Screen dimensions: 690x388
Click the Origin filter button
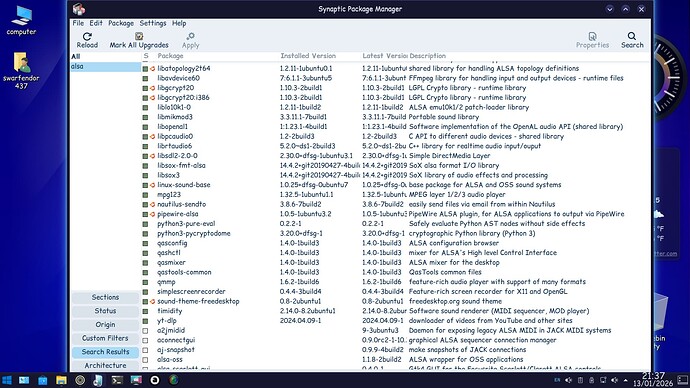click(x=105, y=325)
